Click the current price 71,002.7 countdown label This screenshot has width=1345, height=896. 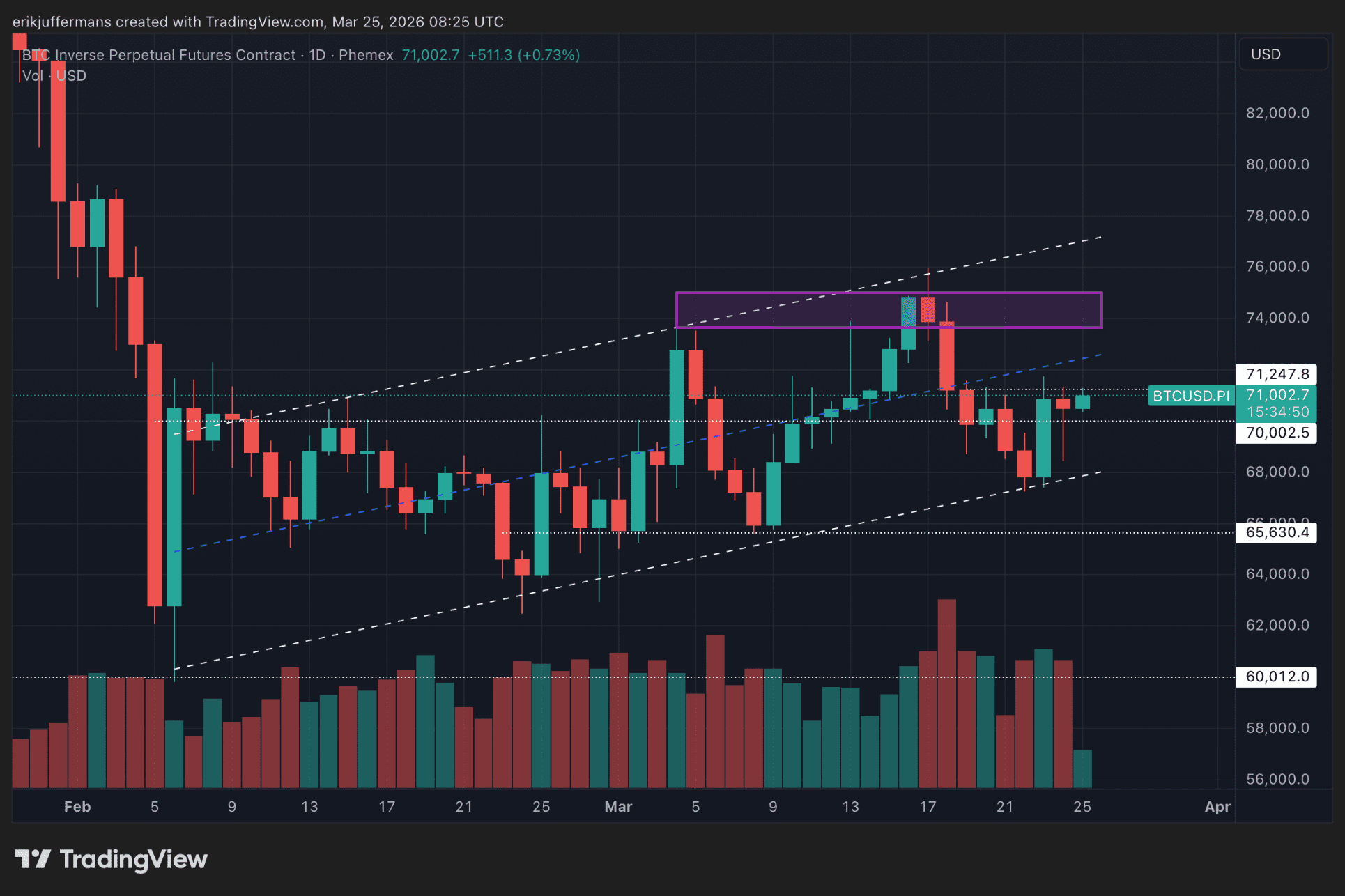pyautogui.click(x=1277, y=403)
